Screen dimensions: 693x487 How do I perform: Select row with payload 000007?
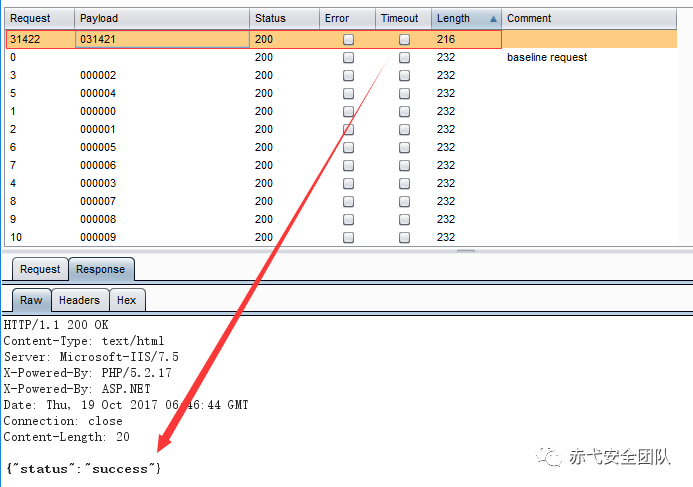click(340, 202)
